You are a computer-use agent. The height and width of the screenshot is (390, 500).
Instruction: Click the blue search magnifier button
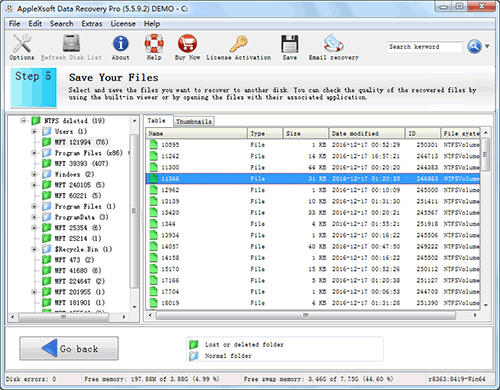(x=474, y=46)
